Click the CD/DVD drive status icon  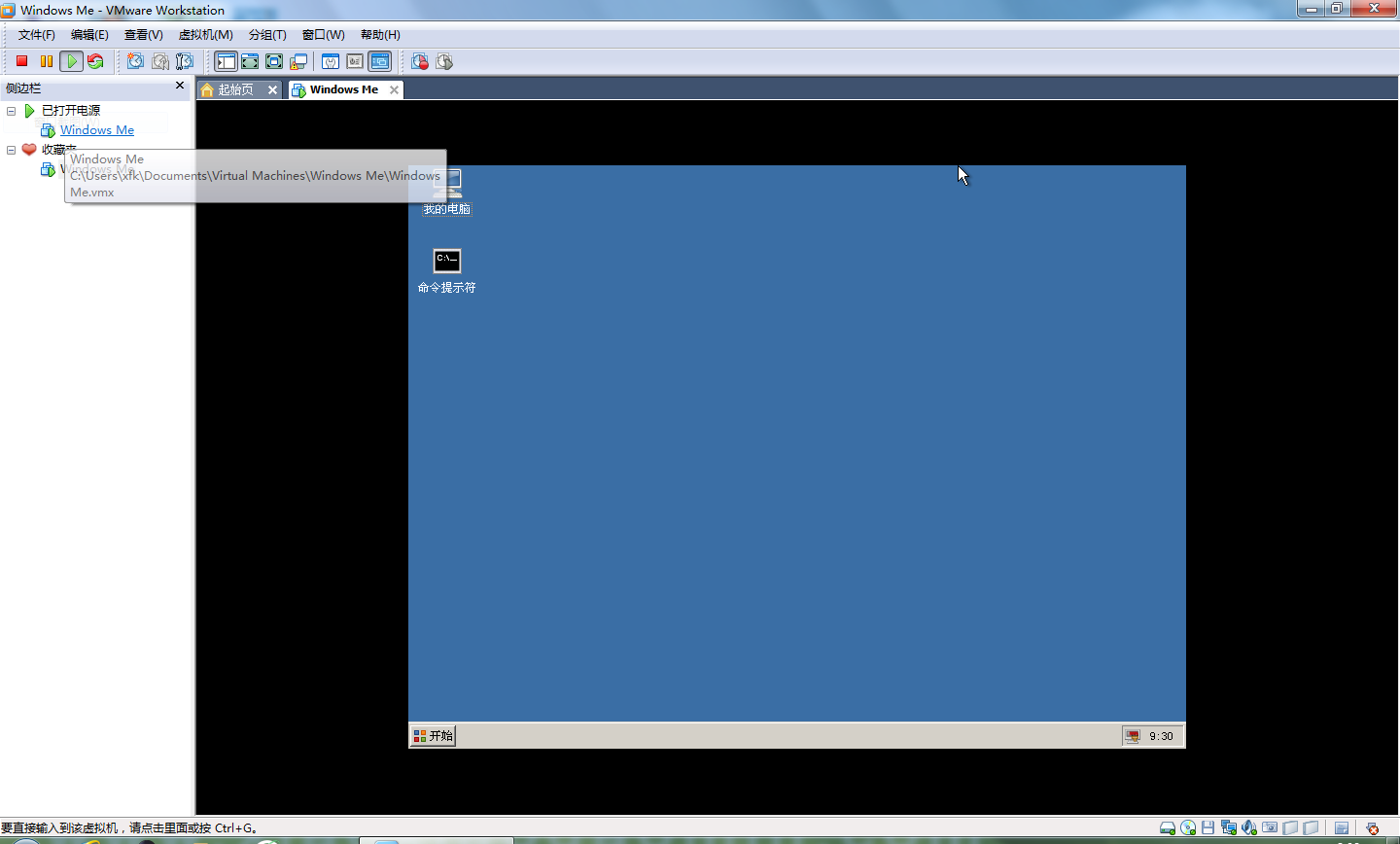(x=1188, y=828)
